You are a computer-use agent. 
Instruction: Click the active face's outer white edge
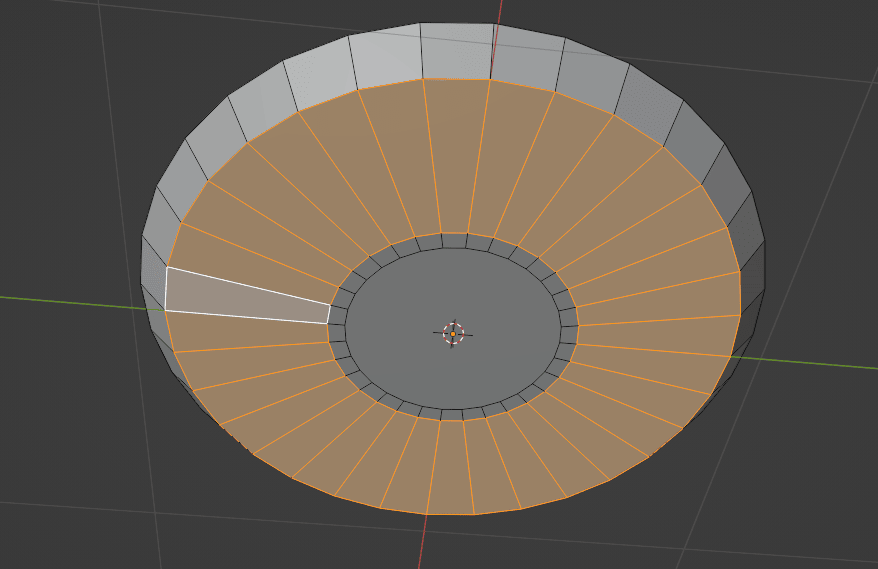tap(165, 289)
